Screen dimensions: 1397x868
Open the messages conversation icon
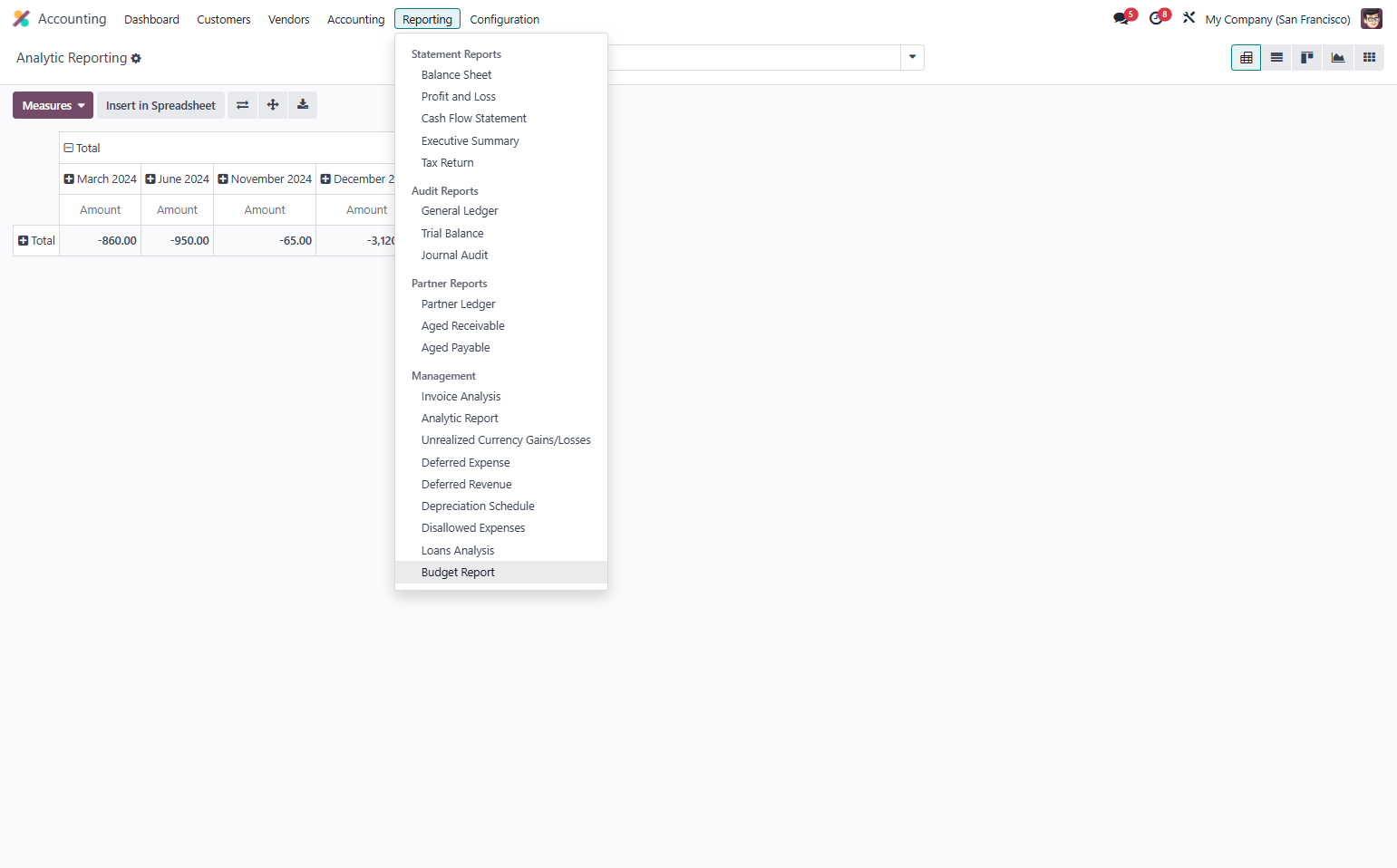point(1121,18)
